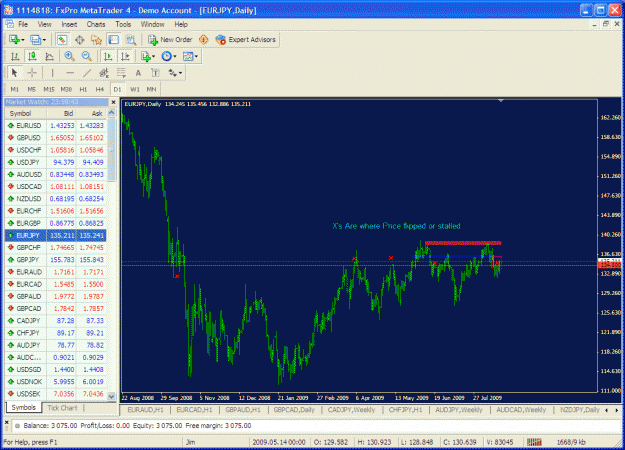Switch chart to candlesticks style
This screenshot has width=625, height=450.
(32, 56)
